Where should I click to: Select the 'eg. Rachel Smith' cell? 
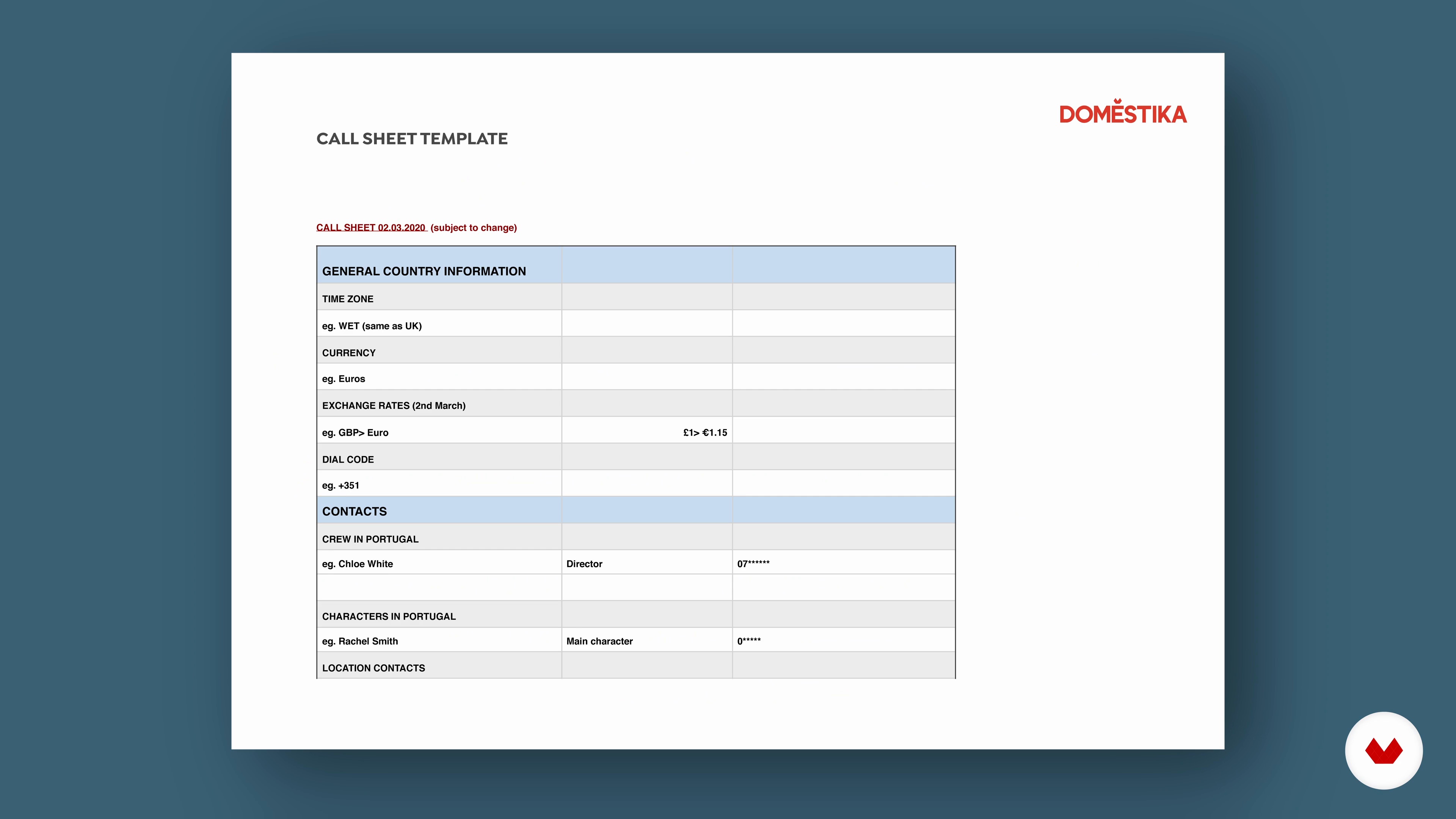tap(439, 640)
